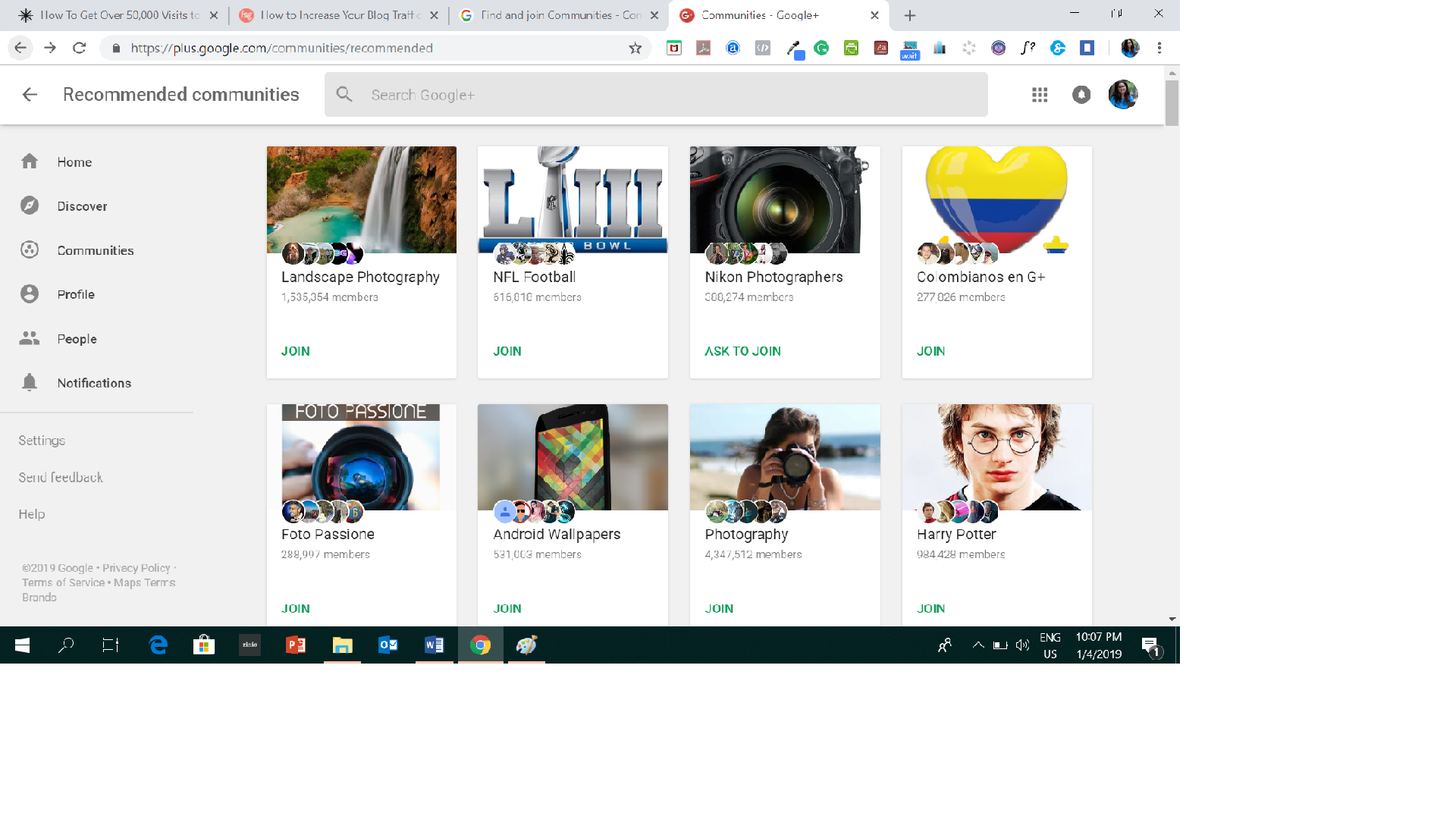Open the Maps Terms link
The width and height of the screenshot is (1456, 819).
coord(144,582)
